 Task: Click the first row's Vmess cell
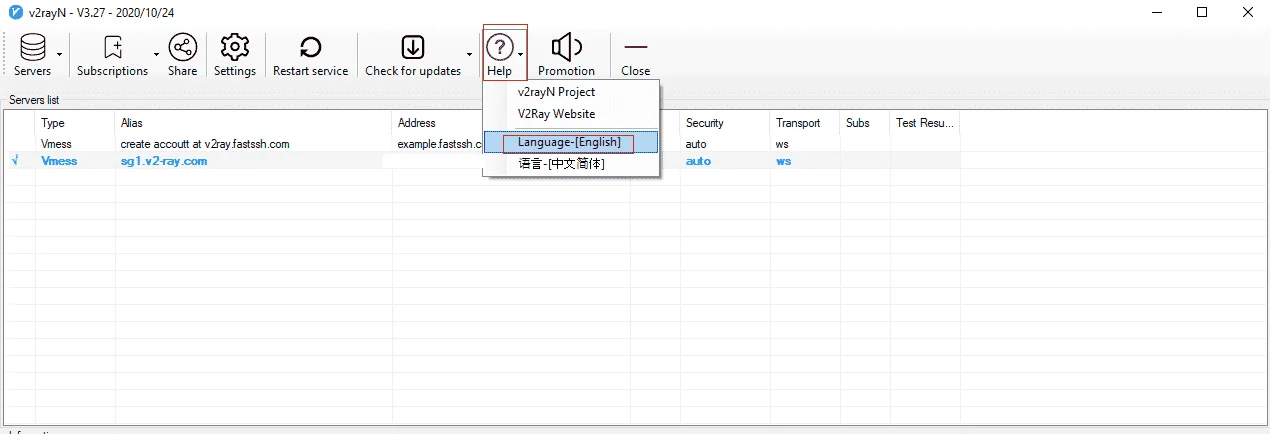[56, 144]
